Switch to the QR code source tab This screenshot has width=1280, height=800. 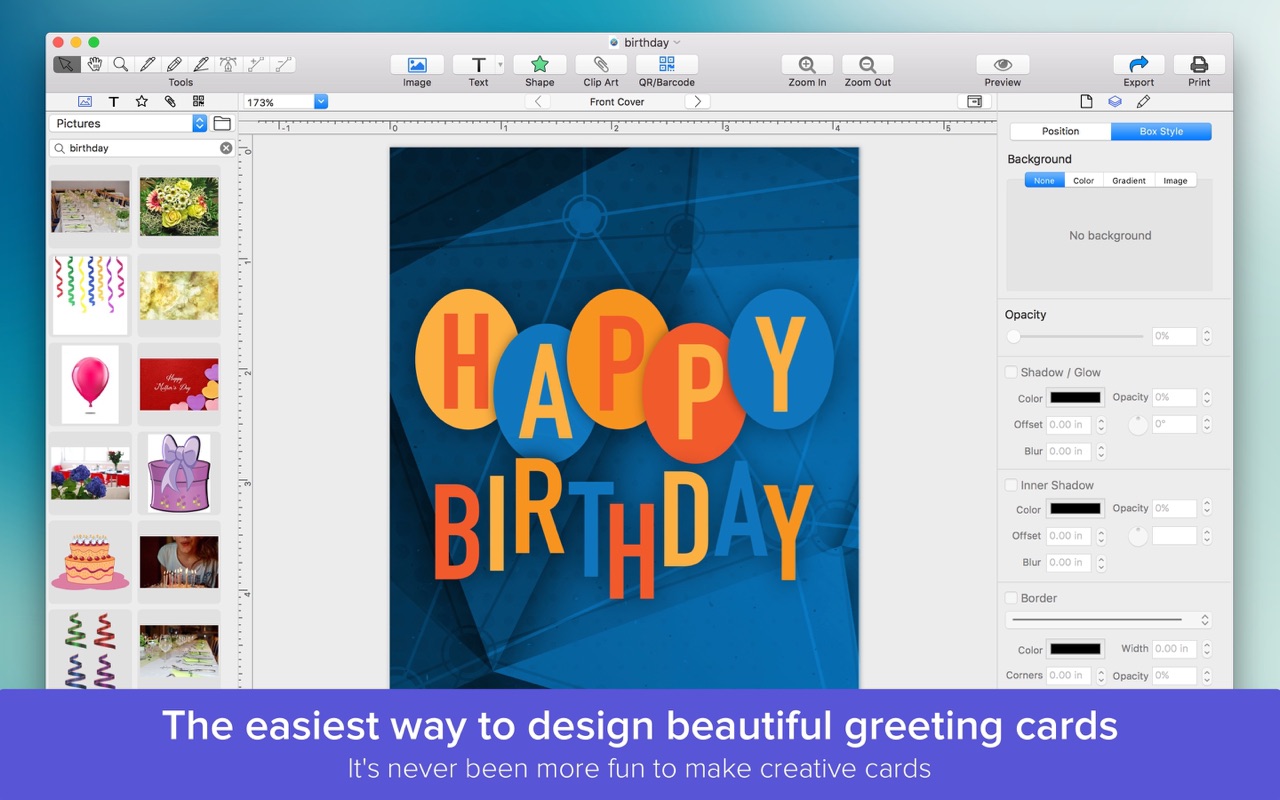198,101
